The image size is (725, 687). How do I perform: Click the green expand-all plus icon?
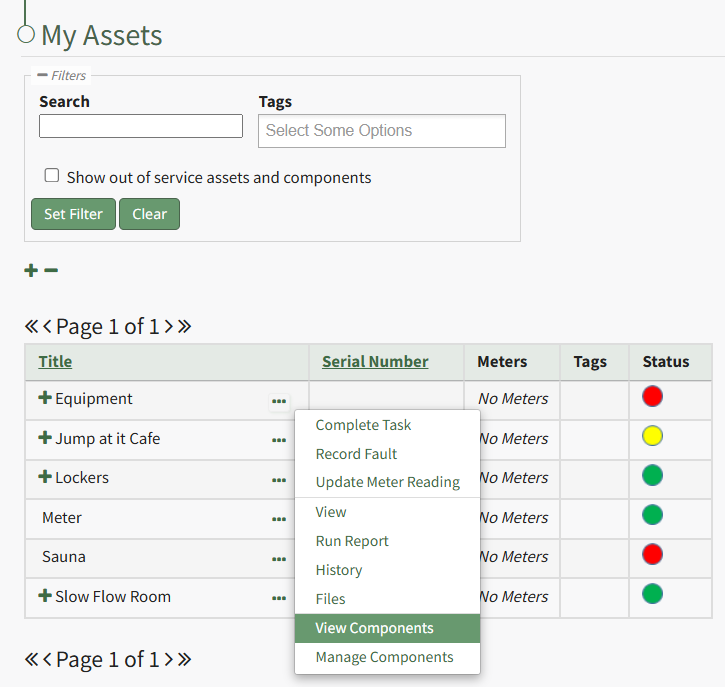pos(31,271)
